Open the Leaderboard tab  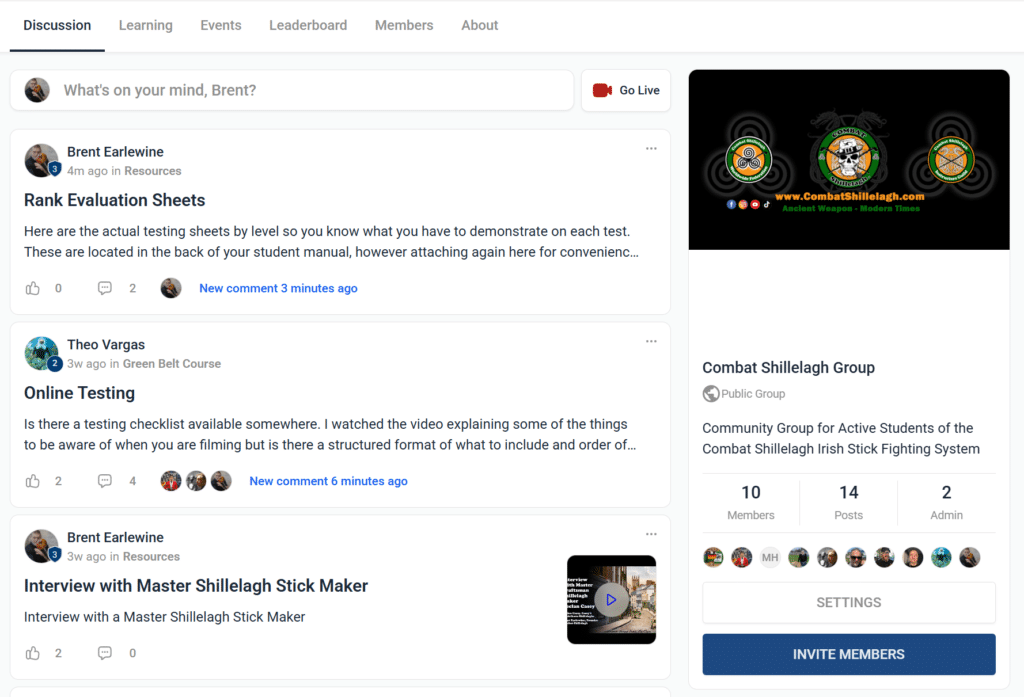[x=308, y=25]
